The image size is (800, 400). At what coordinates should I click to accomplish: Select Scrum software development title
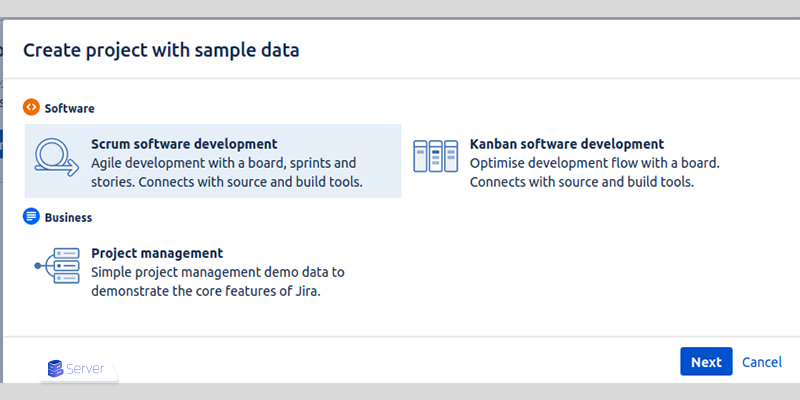(x=184, y=144)
